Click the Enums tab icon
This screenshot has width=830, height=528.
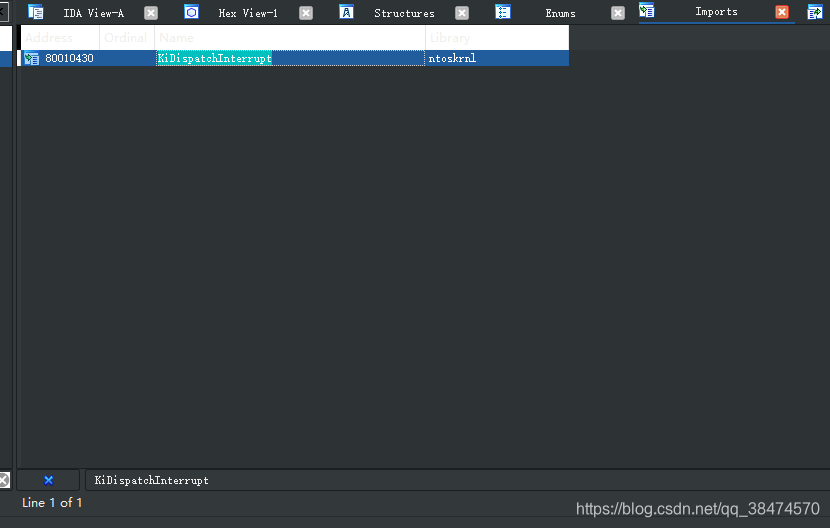(503, 12)
